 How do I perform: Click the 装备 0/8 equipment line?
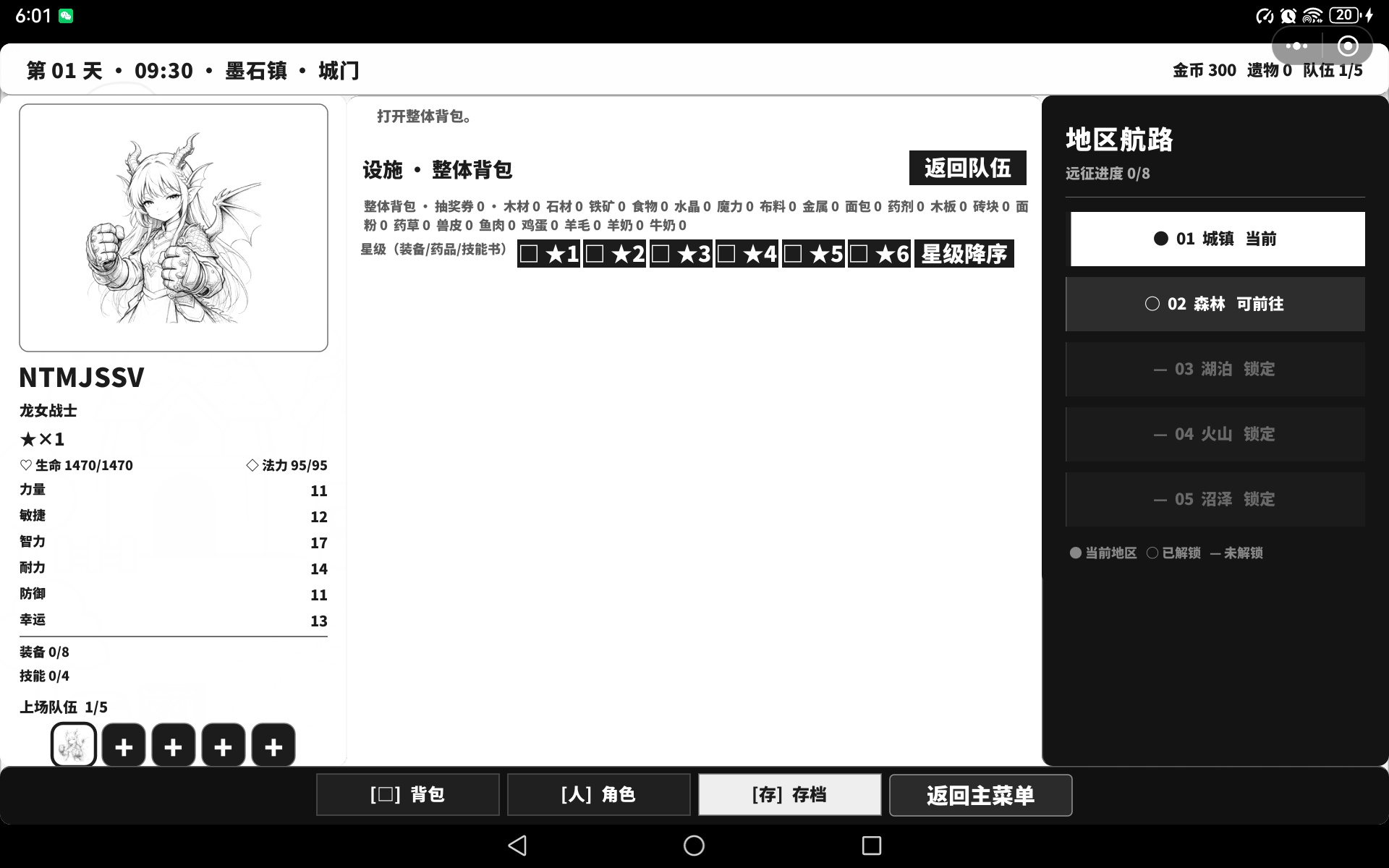tap(45, 652)
